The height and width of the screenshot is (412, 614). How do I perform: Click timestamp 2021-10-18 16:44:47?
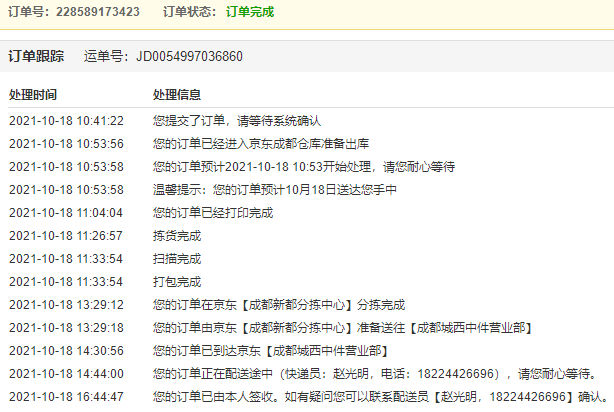click(66, 397)
